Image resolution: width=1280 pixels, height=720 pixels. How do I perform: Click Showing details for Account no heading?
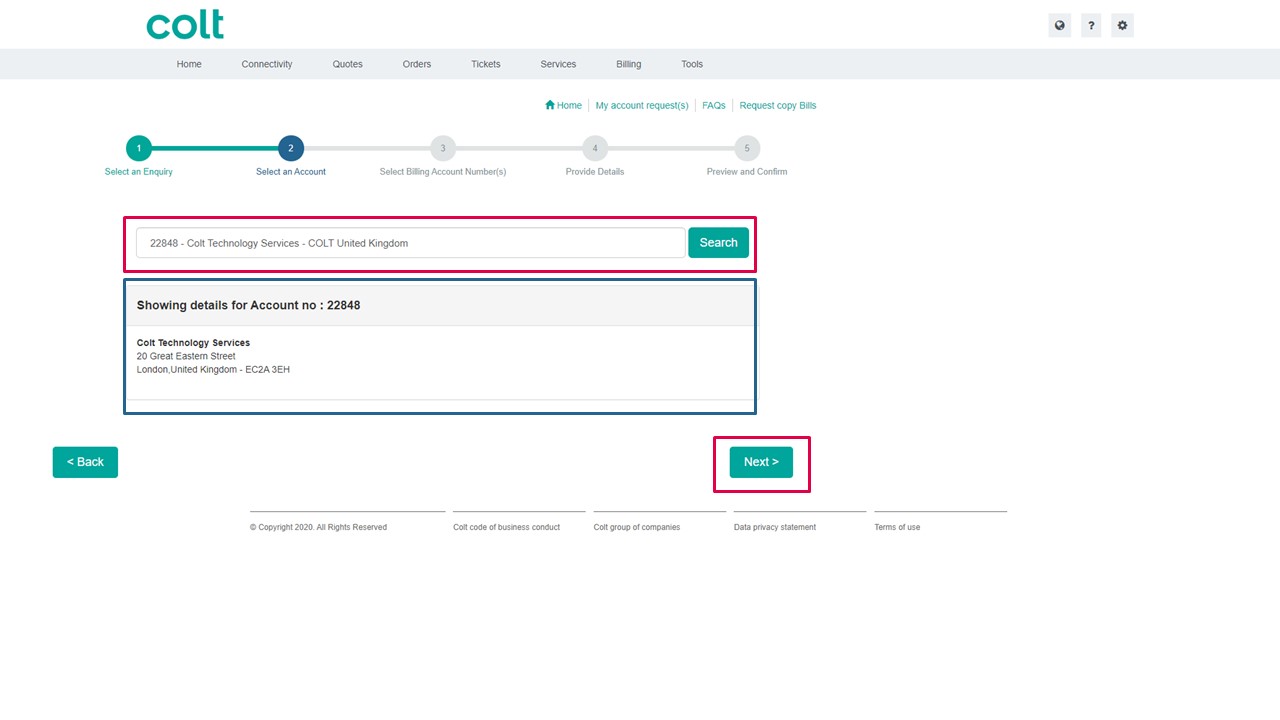pyautogui.click(x=248, y=305)
